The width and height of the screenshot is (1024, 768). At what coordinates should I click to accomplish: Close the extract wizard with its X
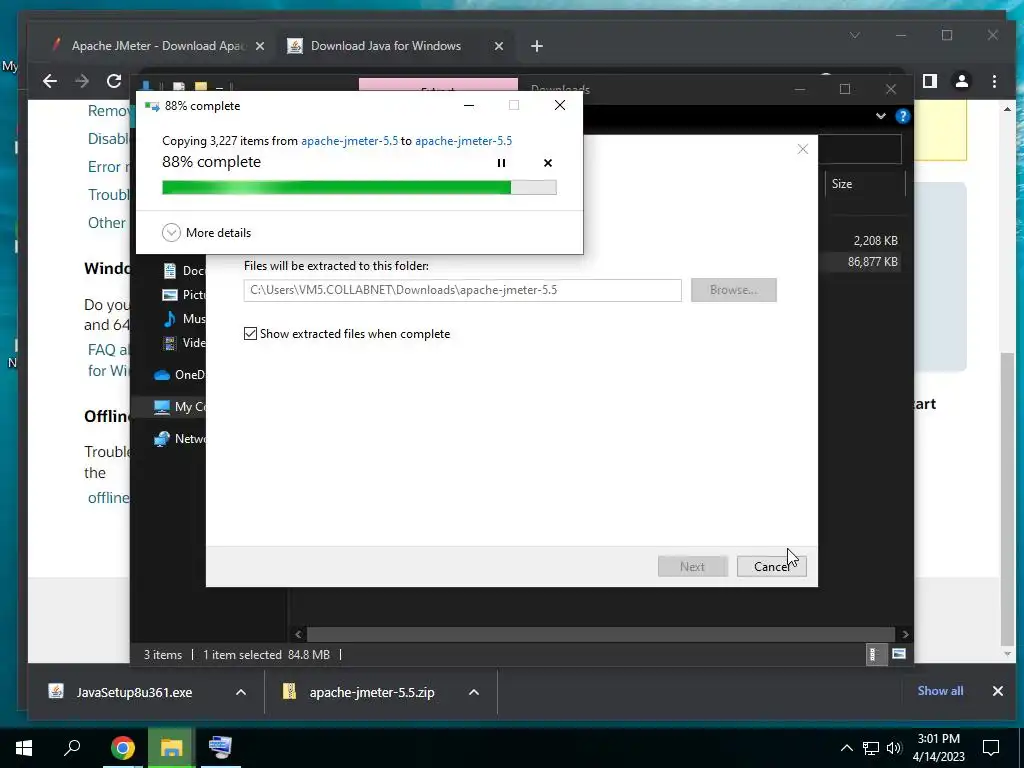click(803, 150)
